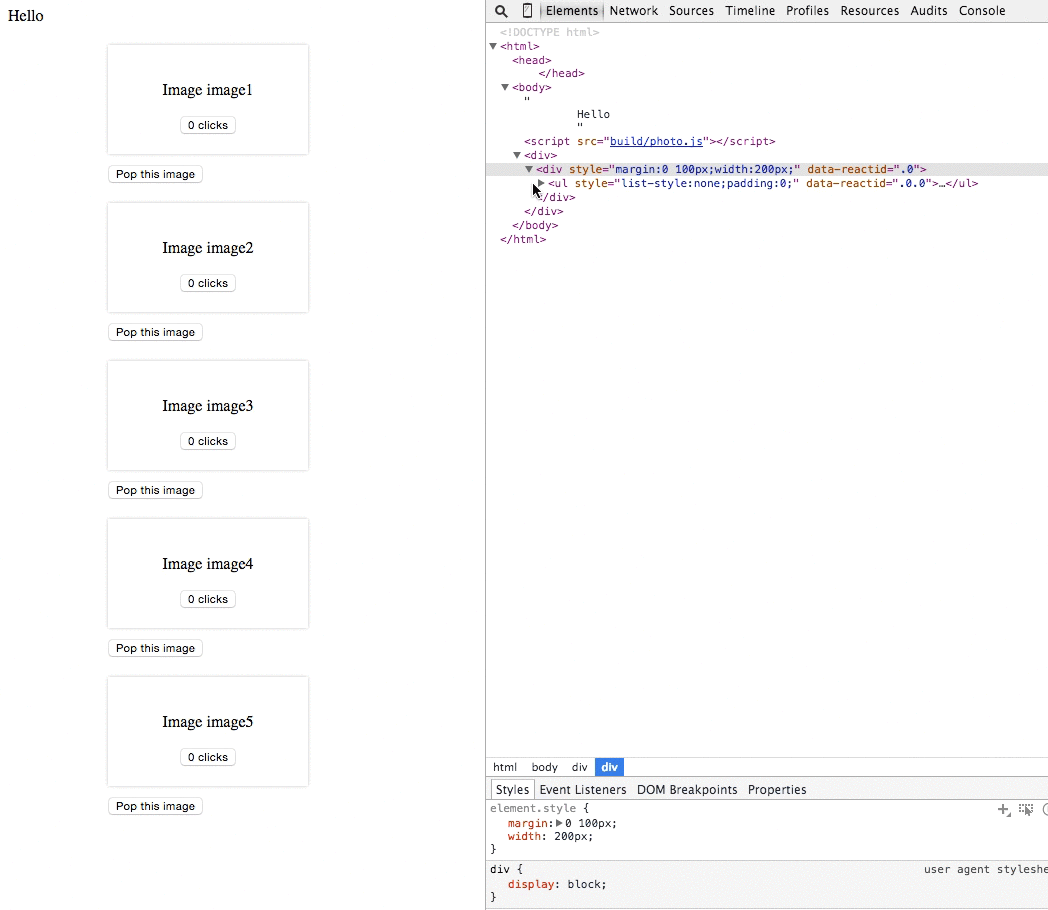Toggle the device mode phone icon

pos(527,11)
